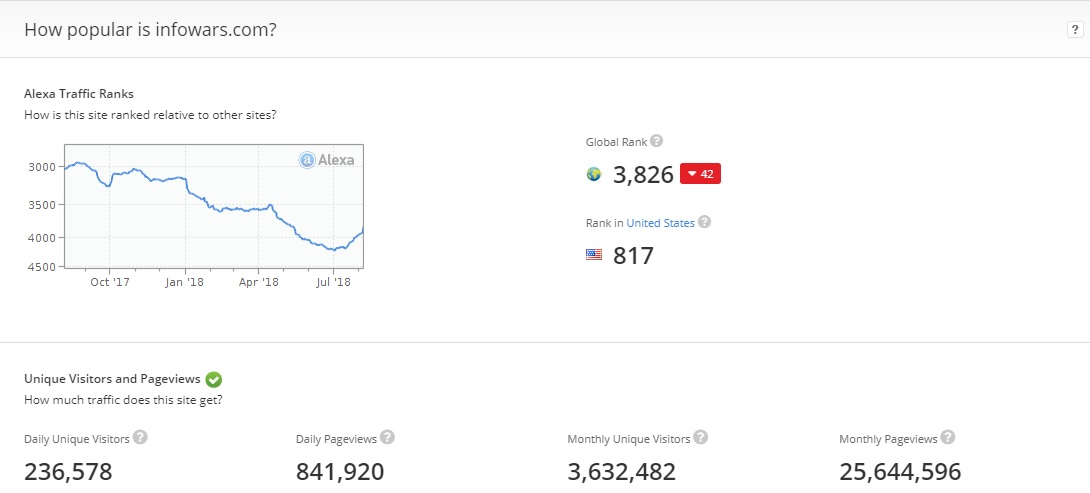Viewport: 1090px width, 493px height.
Task: Click the help question mark button at top right
Action: pyautogui.click(x=1075, y=29)
